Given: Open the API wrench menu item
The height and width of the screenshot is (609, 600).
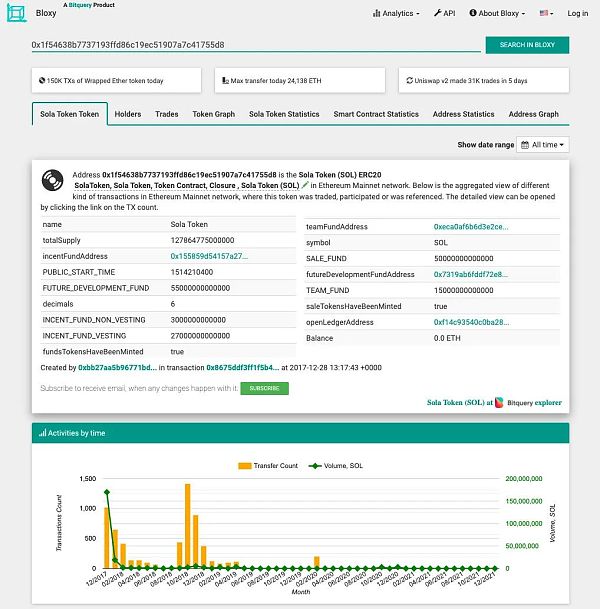Looking at the screenshot, I should [445, 14].
